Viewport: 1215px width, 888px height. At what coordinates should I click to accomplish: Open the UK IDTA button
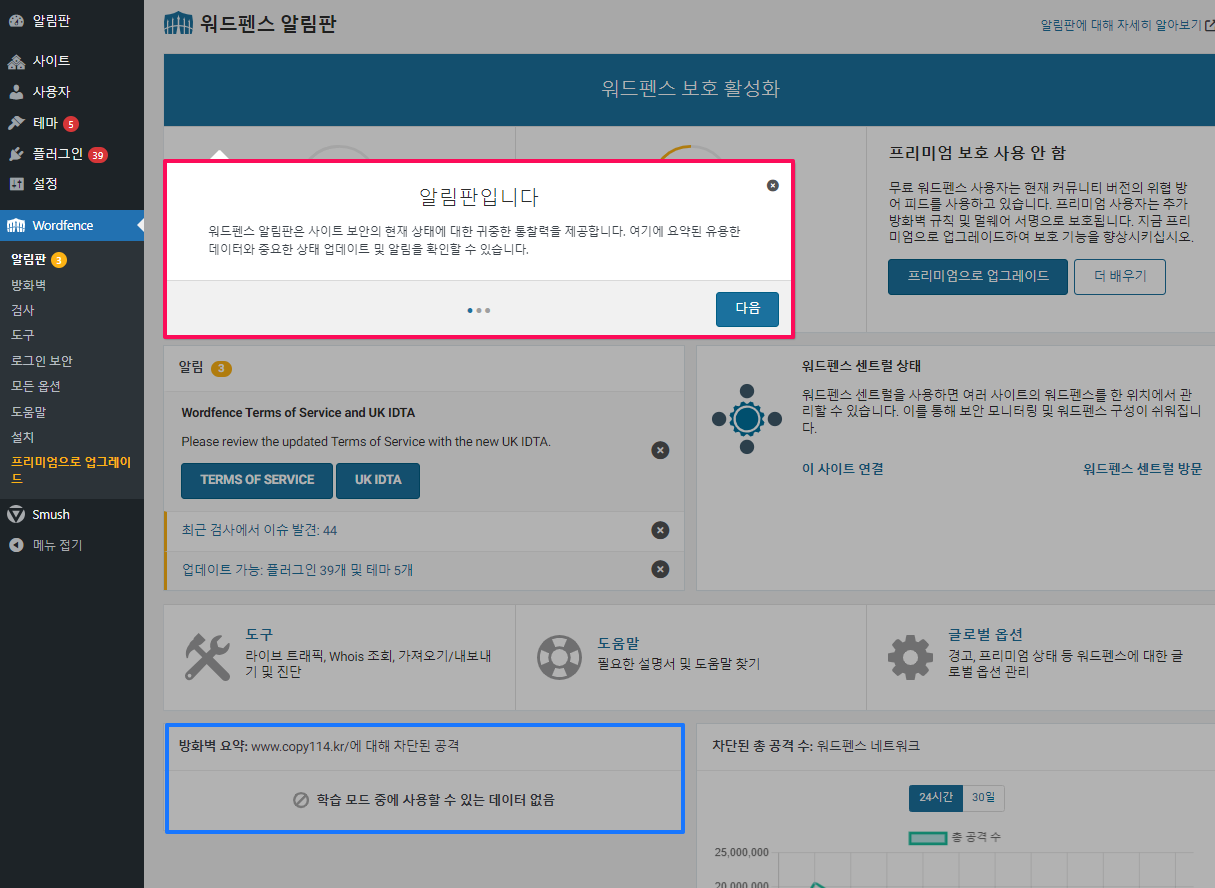[x=378, y=480]
